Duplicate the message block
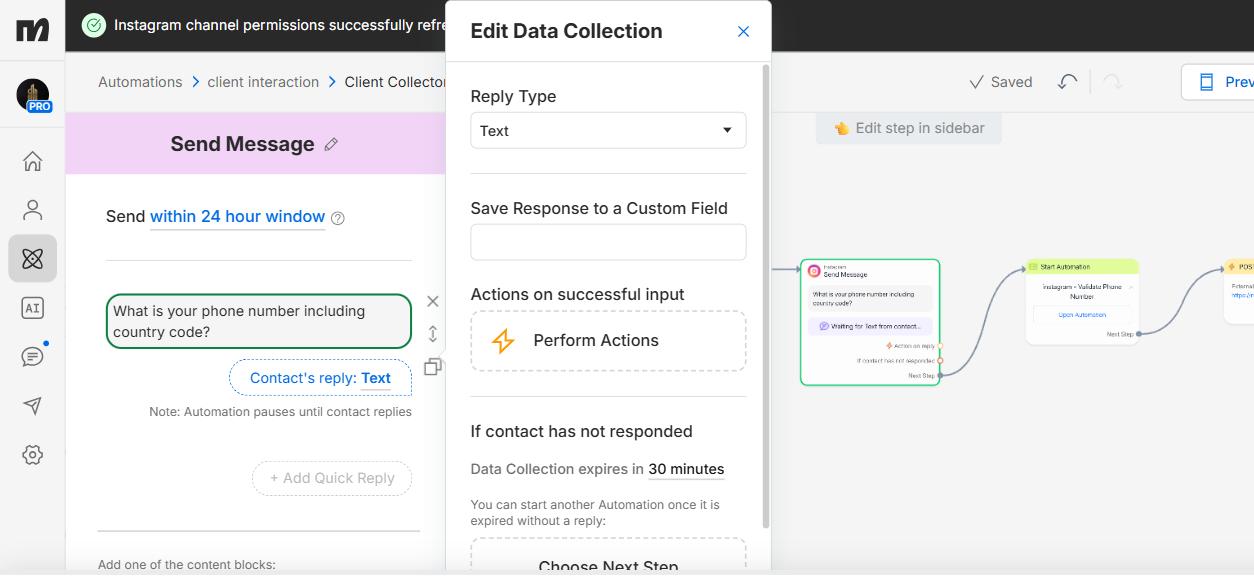The height and width of the screenshot is (581, 1254). (x=432, y=367)
